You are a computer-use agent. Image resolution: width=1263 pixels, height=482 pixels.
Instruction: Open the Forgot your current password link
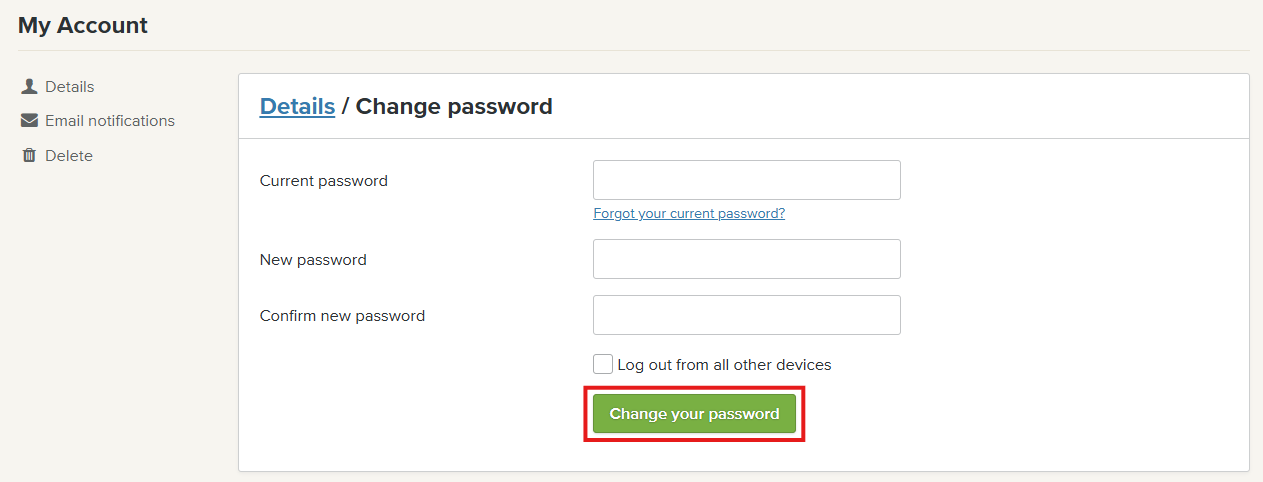tap(689, 214)
